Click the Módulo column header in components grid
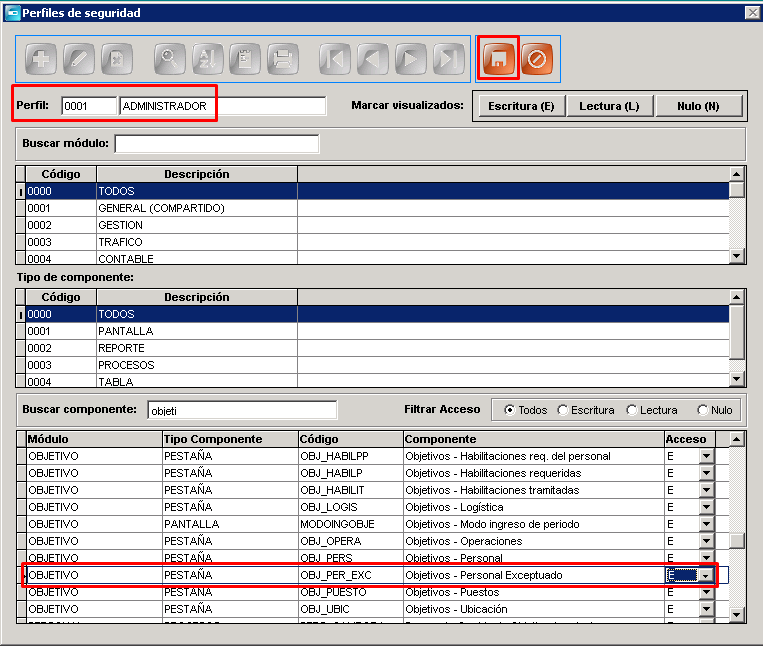 (x=94, y=439)
